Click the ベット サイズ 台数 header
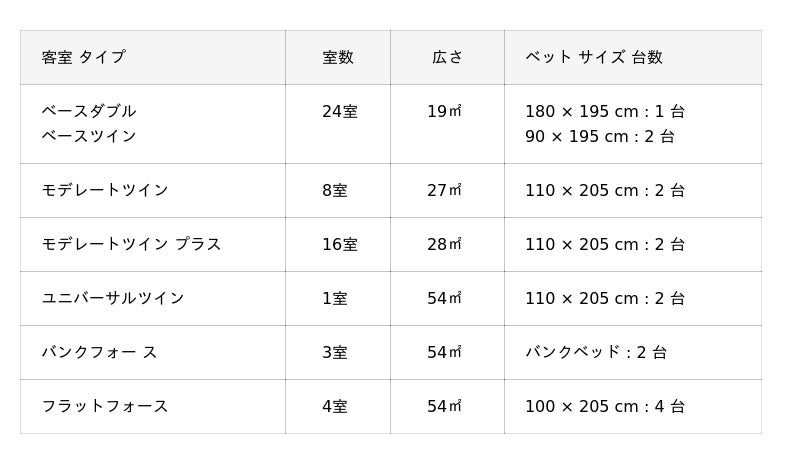The width and height of the screenshot is (800, 464). click(x=594, y=57)
